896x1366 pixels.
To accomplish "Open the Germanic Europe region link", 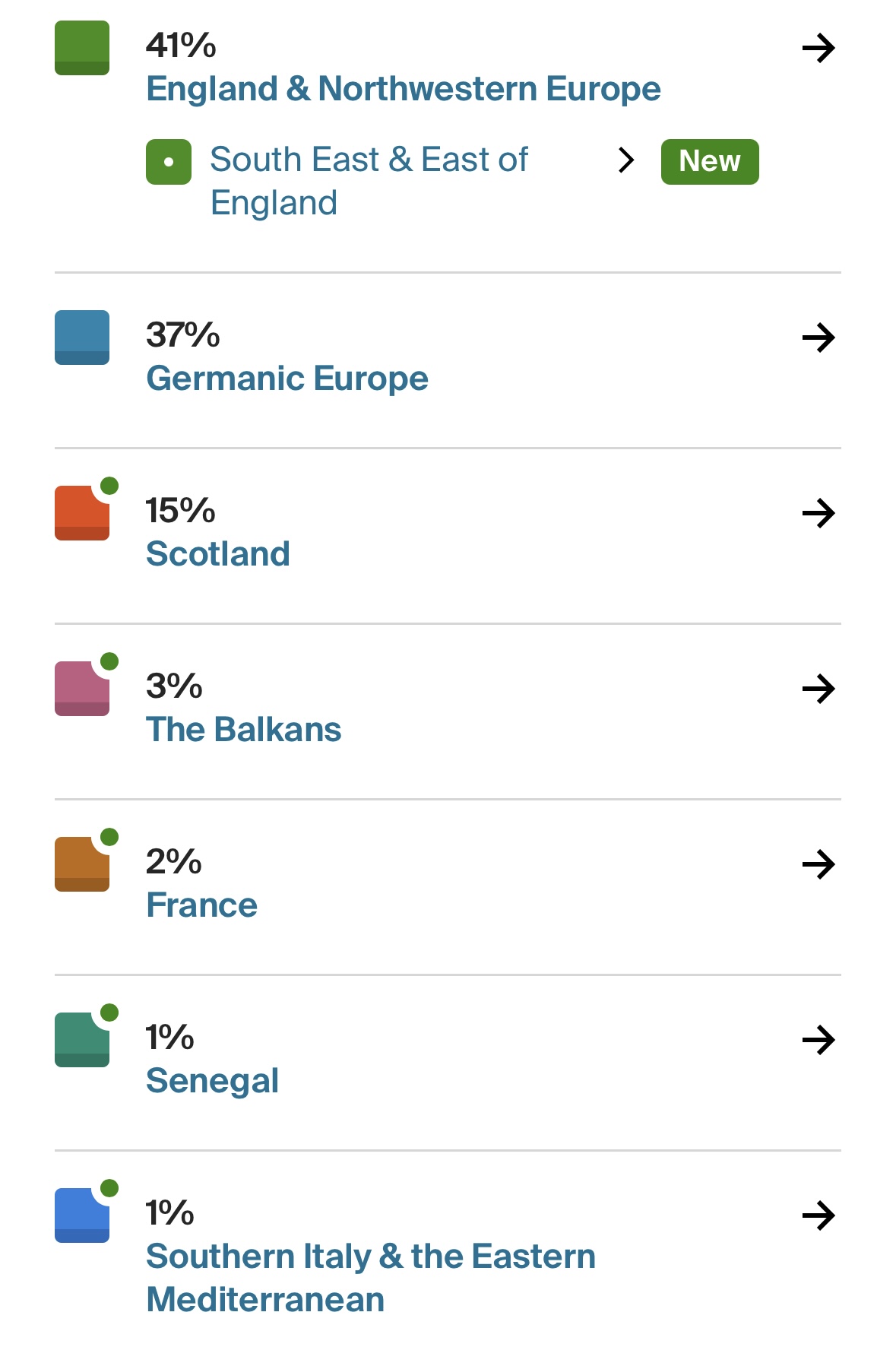I will point(287,379).
